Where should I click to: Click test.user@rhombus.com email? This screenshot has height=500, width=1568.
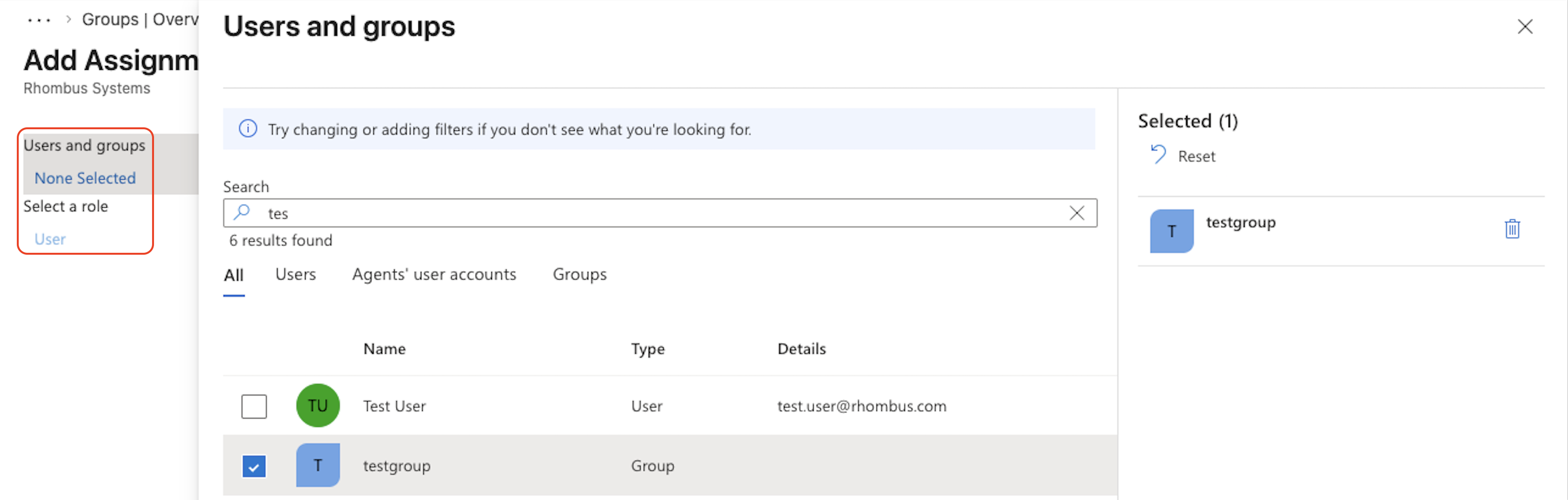[861, 405]
